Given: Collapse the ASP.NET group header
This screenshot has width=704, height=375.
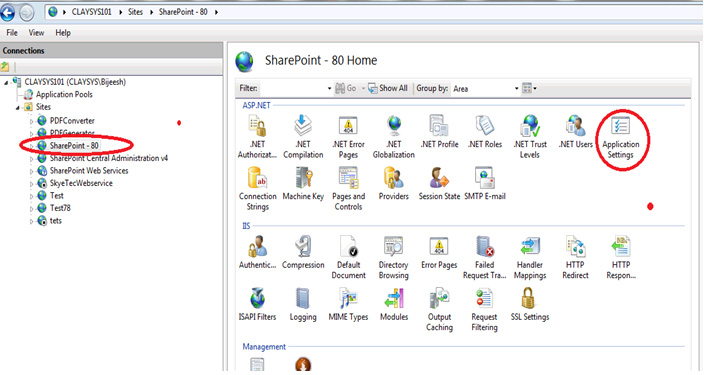Looking at the screenshot, I should click(x=256, y=106).
